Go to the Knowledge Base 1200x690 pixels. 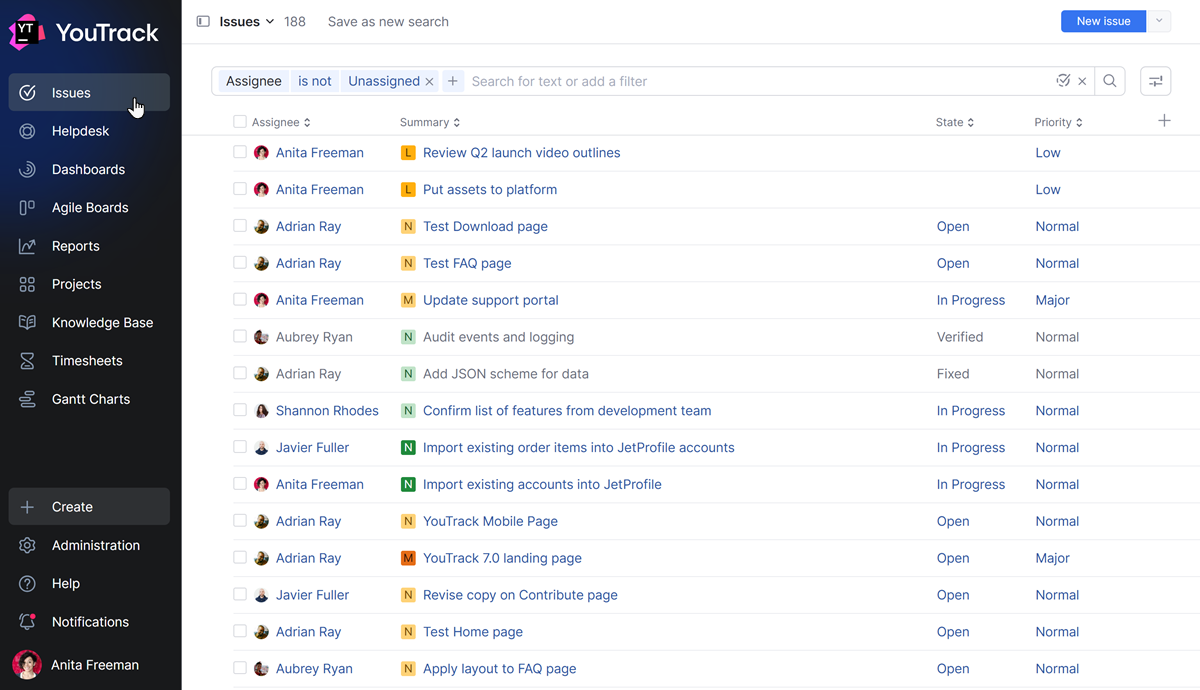[x=102, y=322]
